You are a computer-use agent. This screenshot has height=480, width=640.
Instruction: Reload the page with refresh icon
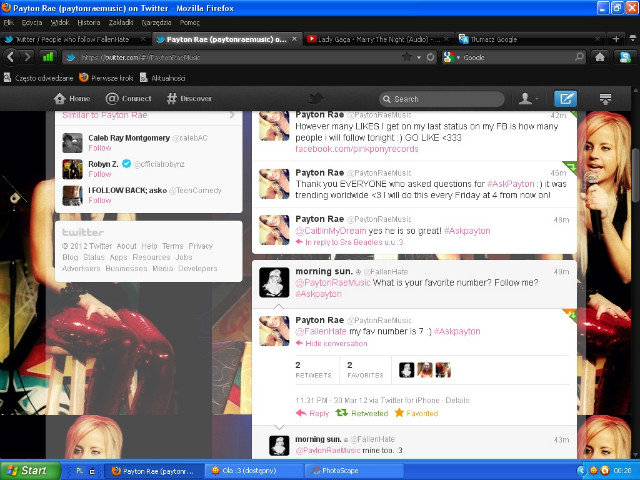[x=430, y=57]
